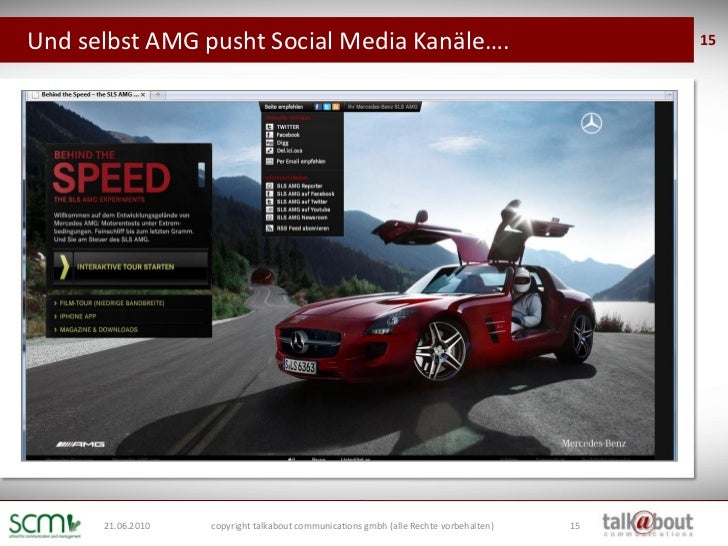Select Per Email empfehlen

301,162
